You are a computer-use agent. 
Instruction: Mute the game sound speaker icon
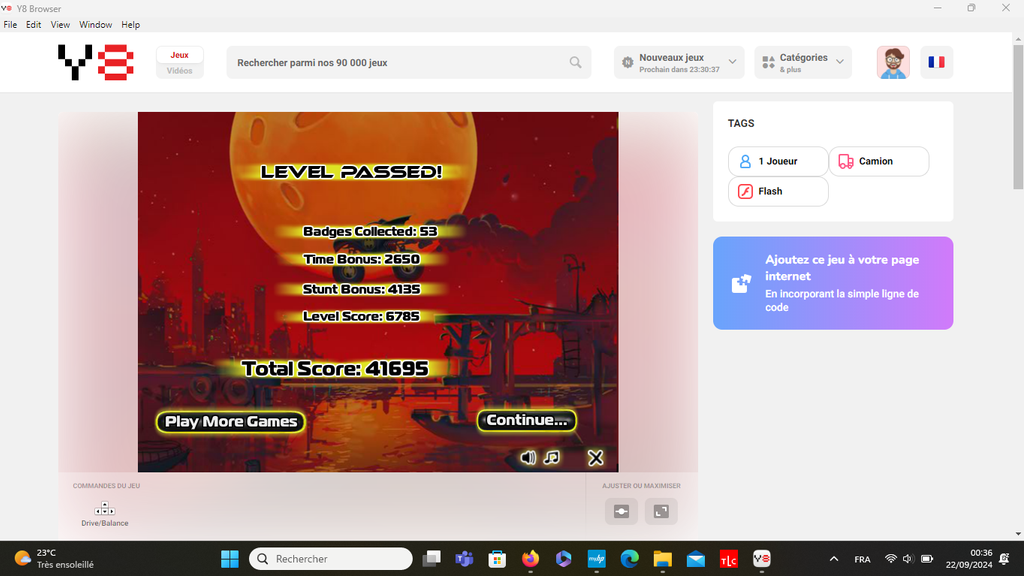point(528,457)
